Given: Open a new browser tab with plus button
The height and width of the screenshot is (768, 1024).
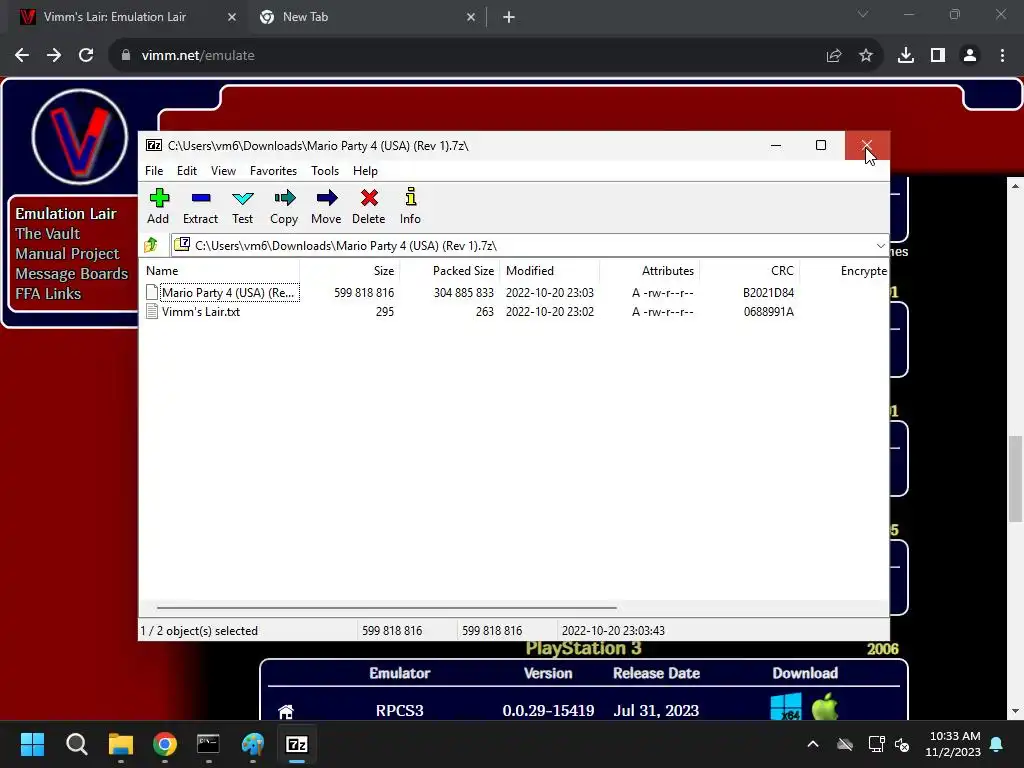Looking at the screenshot, I should (x=509, y=18).
